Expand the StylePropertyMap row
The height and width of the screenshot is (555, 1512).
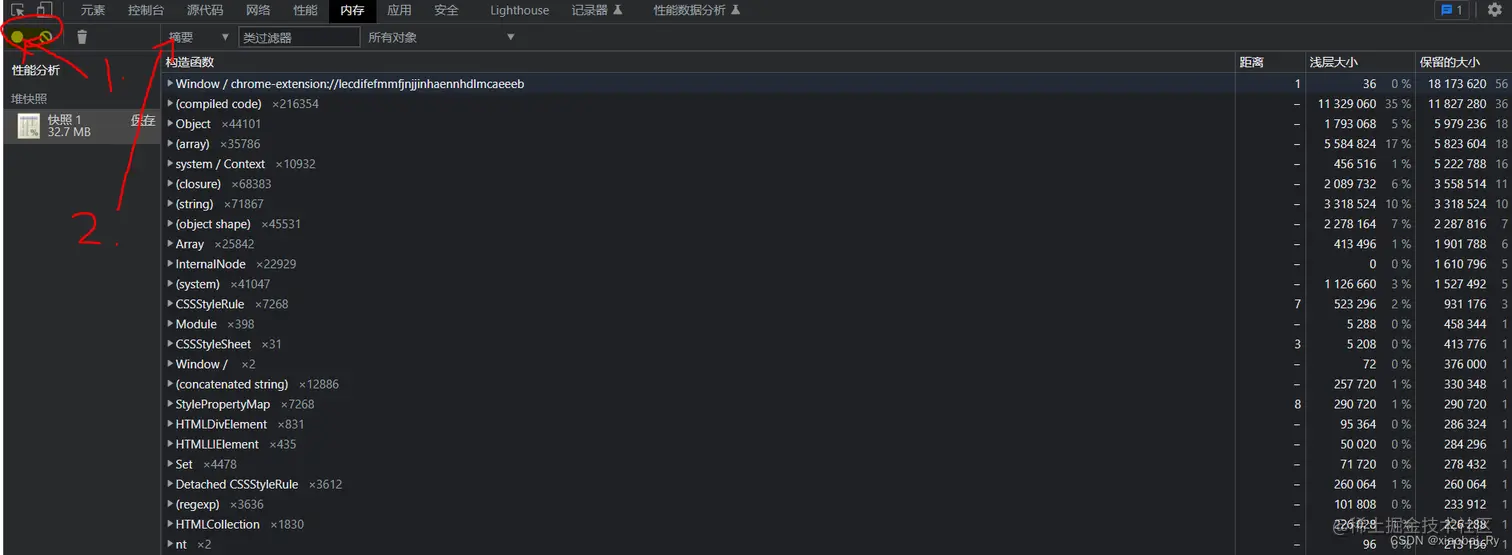point(170,404)
